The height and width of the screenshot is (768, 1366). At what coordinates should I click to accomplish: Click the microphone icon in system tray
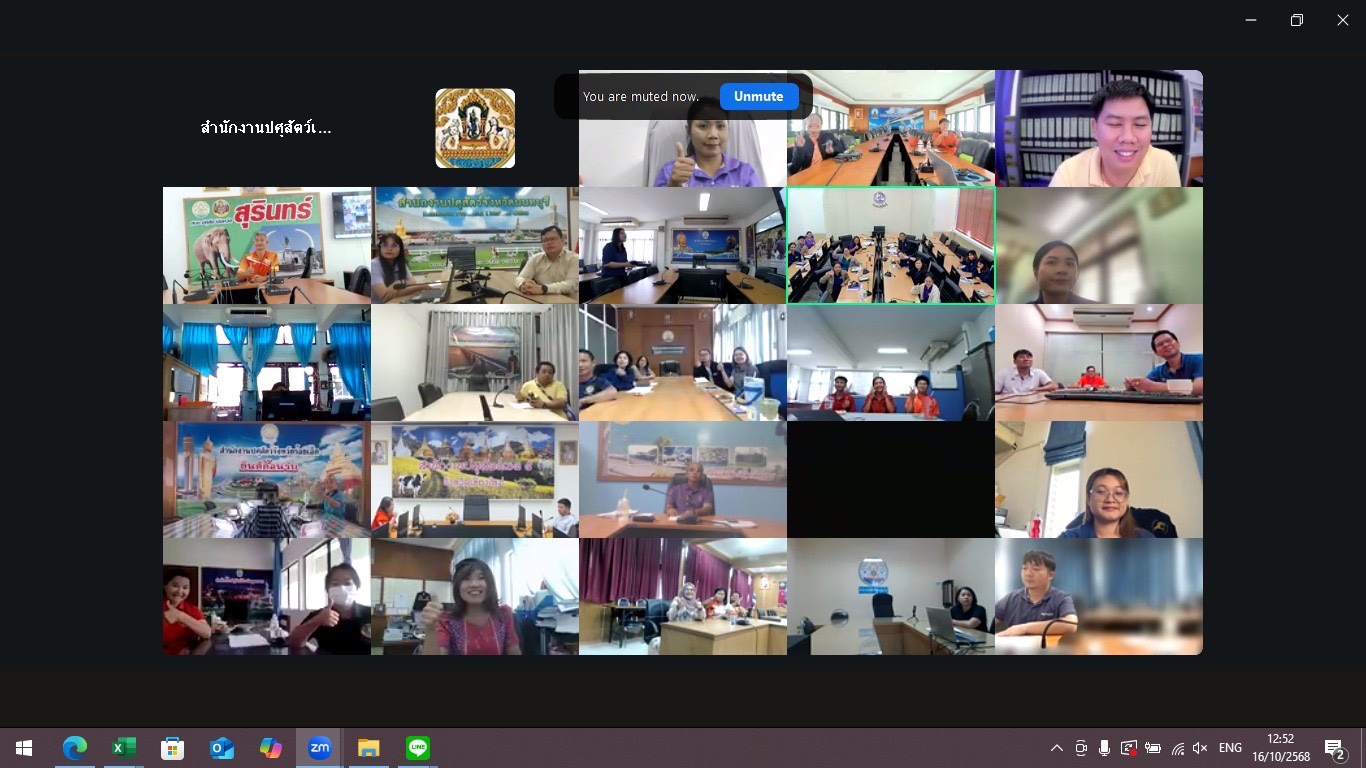(1104, 748)
